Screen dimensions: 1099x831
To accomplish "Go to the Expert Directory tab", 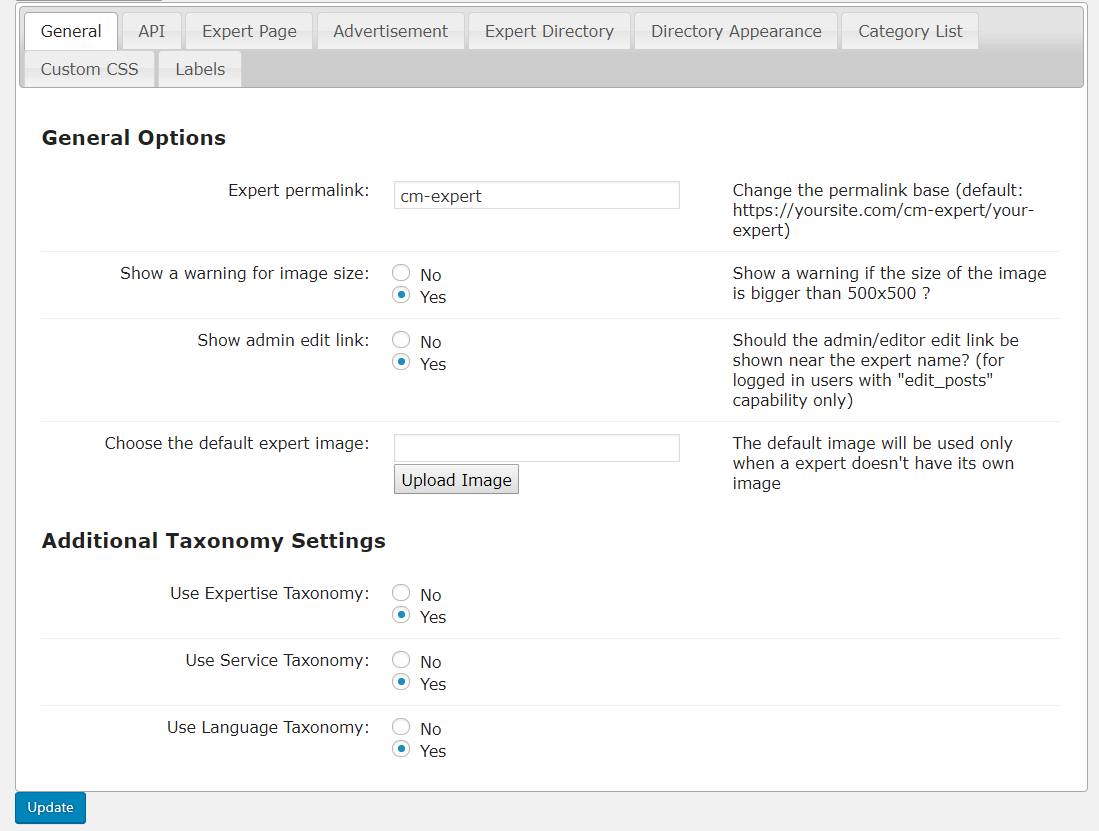I will [x=549, y=31].
